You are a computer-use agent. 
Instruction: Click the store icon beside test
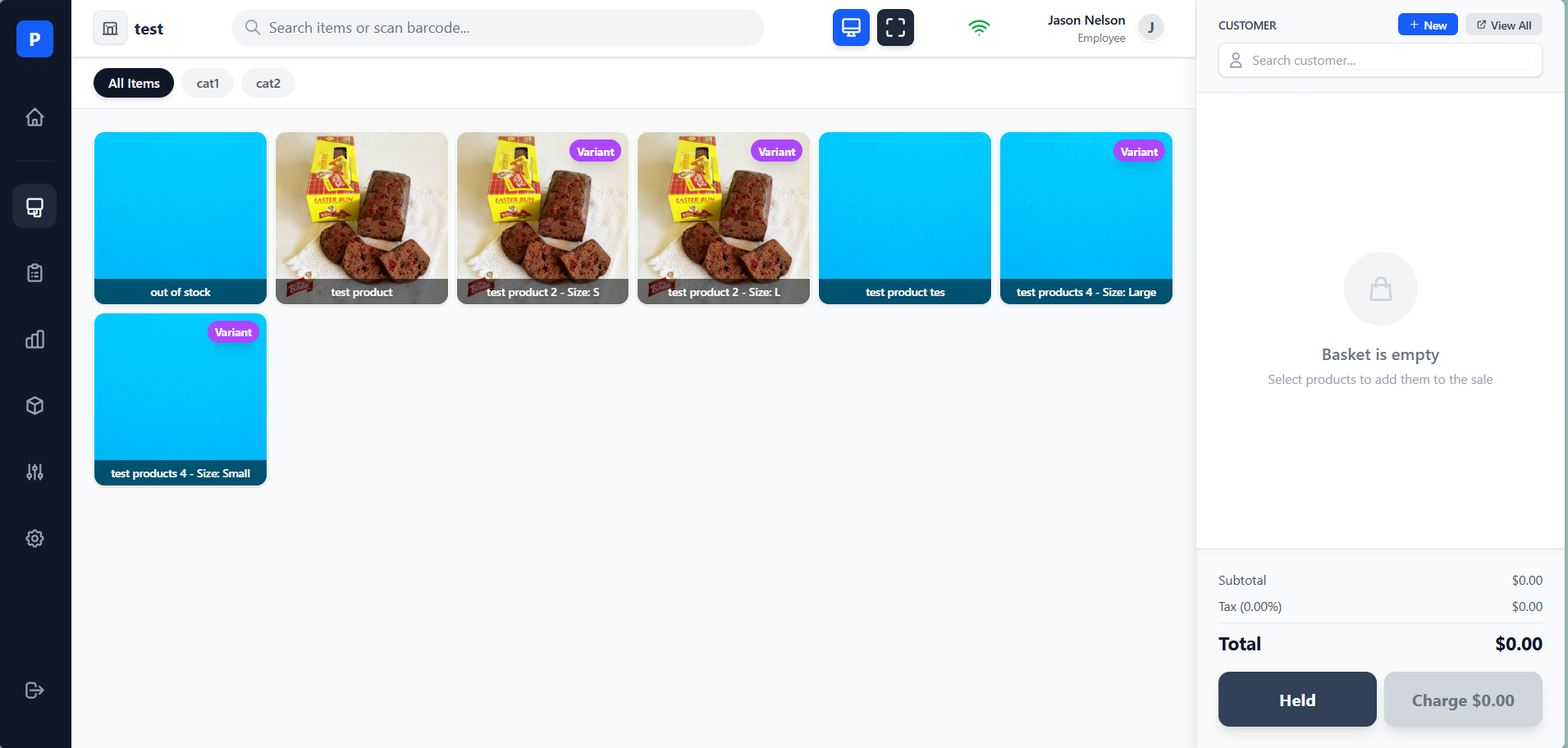pos(110,29)
